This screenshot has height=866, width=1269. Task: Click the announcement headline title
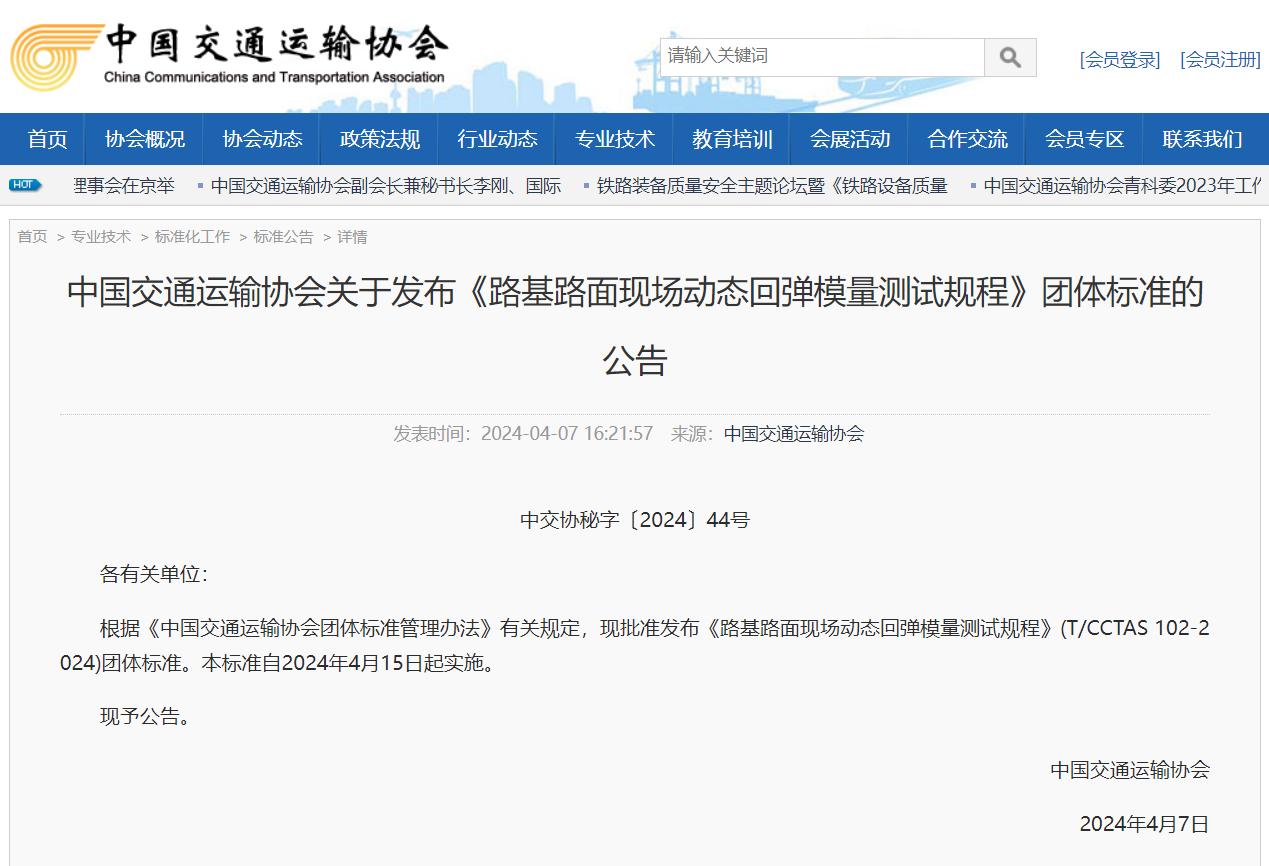635,326
